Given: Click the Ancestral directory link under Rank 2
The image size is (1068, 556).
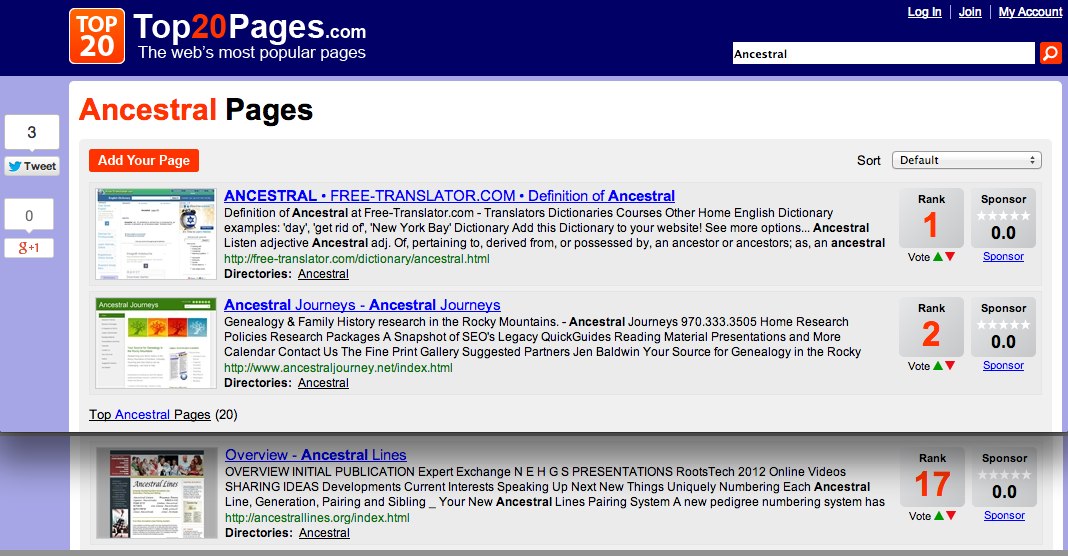Looking at the screenshot, I should 324,383.
